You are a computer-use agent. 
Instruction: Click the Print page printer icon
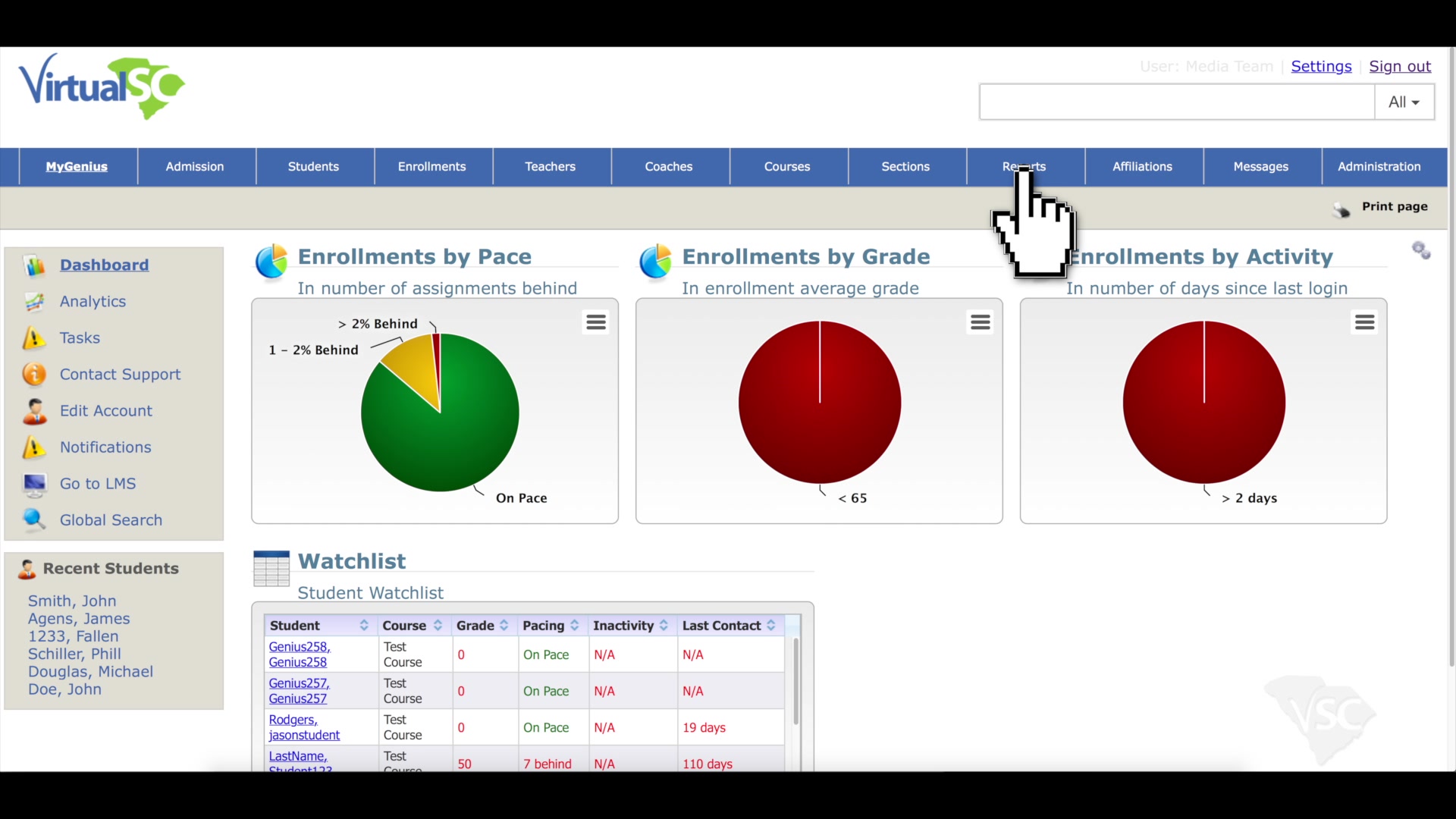click(1341, 209)
